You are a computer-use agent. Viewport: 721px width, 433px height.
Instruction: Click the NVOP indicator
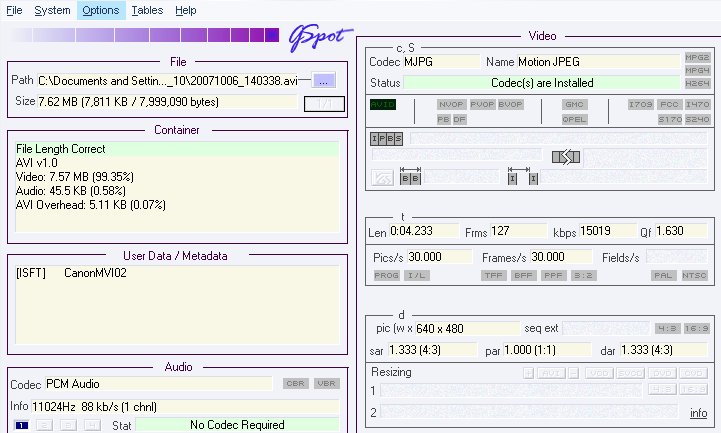tap(451, 104)
